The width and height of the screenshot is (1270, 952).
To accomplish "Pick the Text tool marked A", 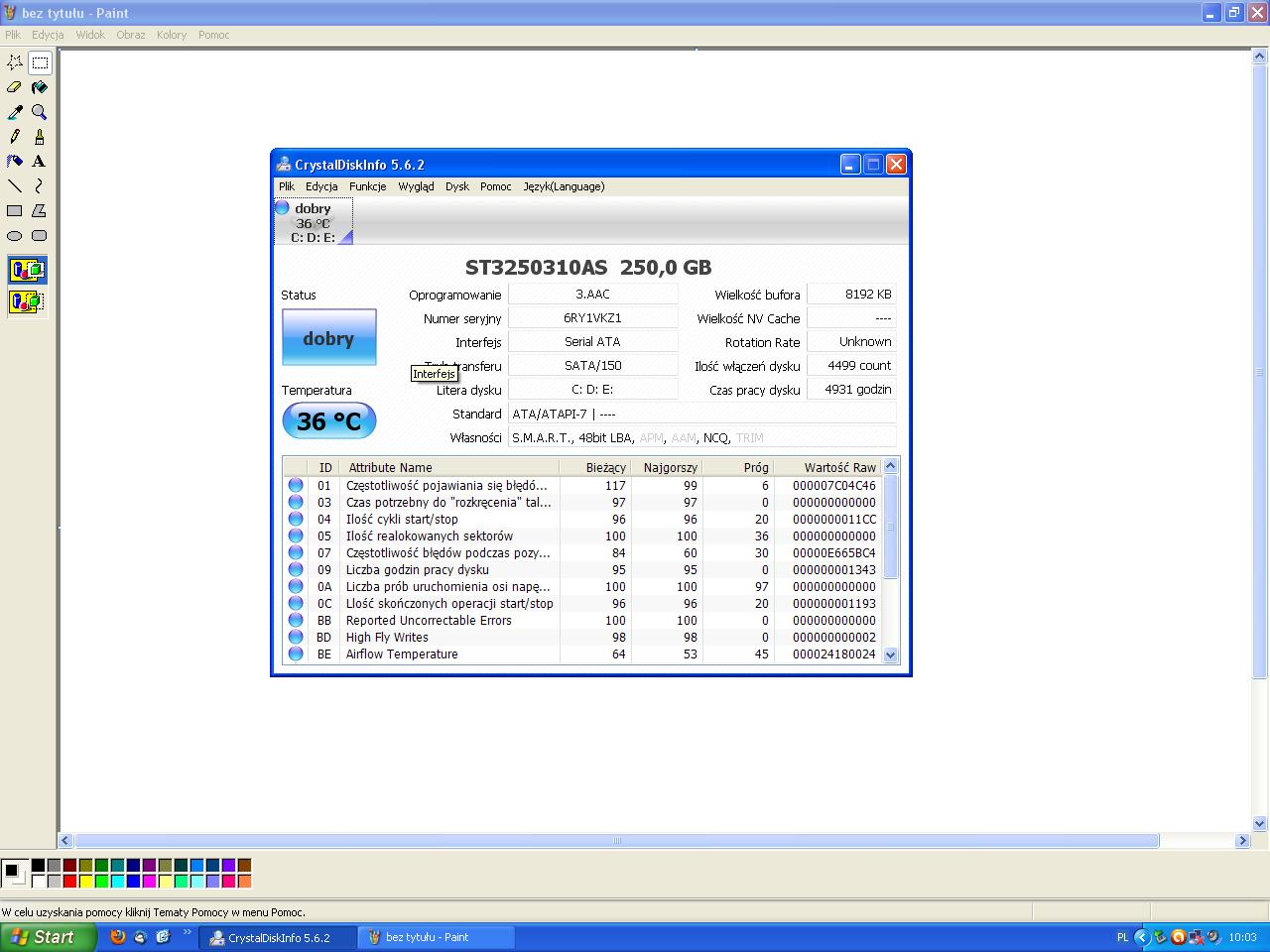I will pos(40,162).
